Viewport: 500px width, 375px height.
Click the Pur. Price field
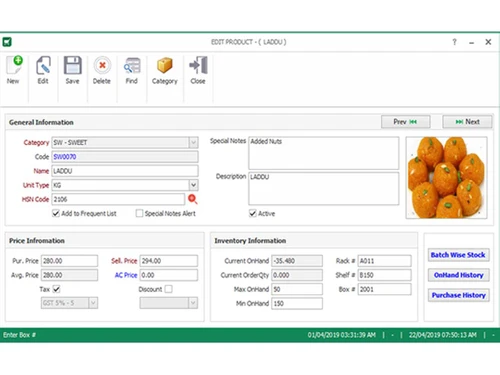click(69, 261)
